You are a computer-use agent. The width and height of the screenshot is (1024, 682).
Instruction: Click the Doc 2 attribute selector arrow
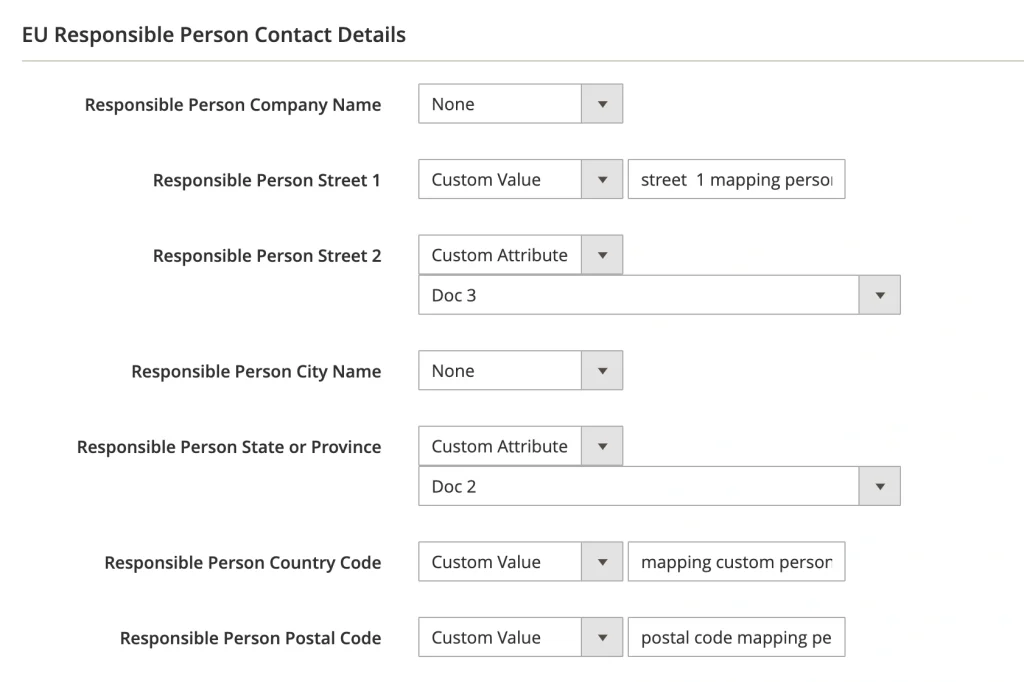(x=881, y=486)
